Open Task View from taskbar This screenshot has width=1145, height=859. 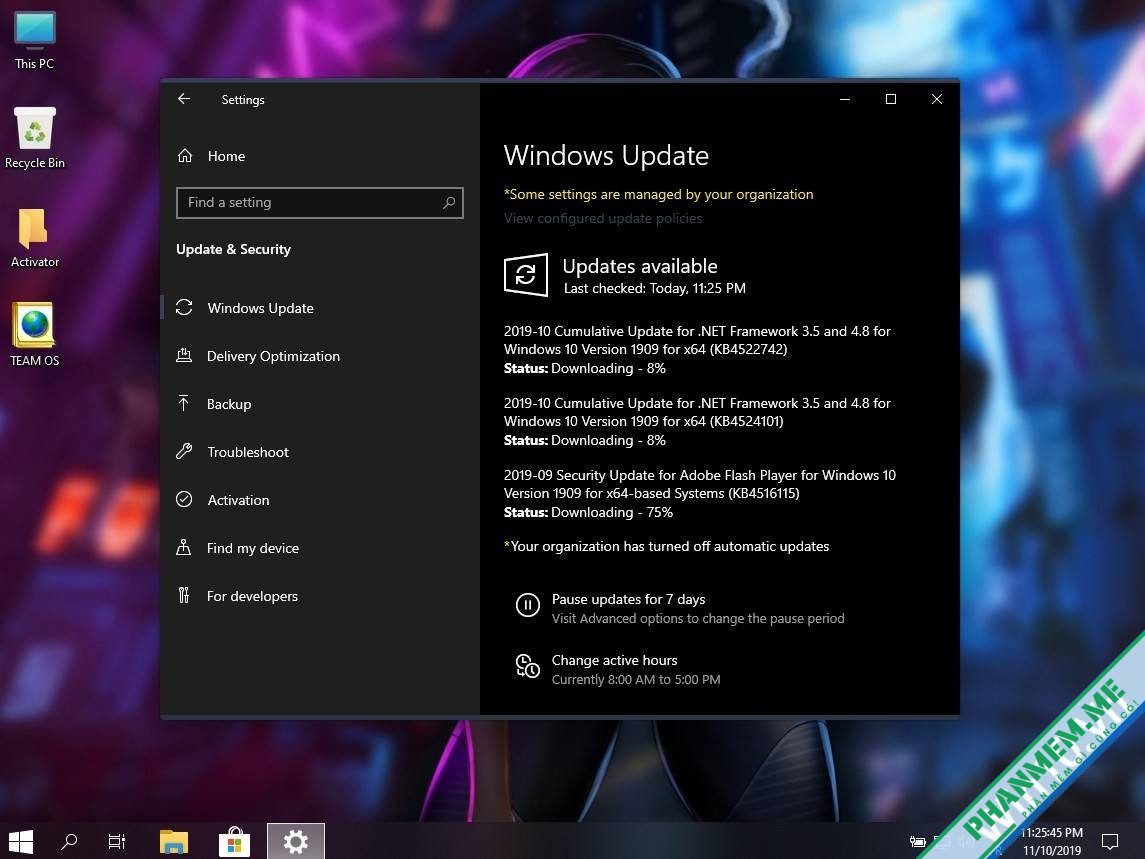(117, 841)
